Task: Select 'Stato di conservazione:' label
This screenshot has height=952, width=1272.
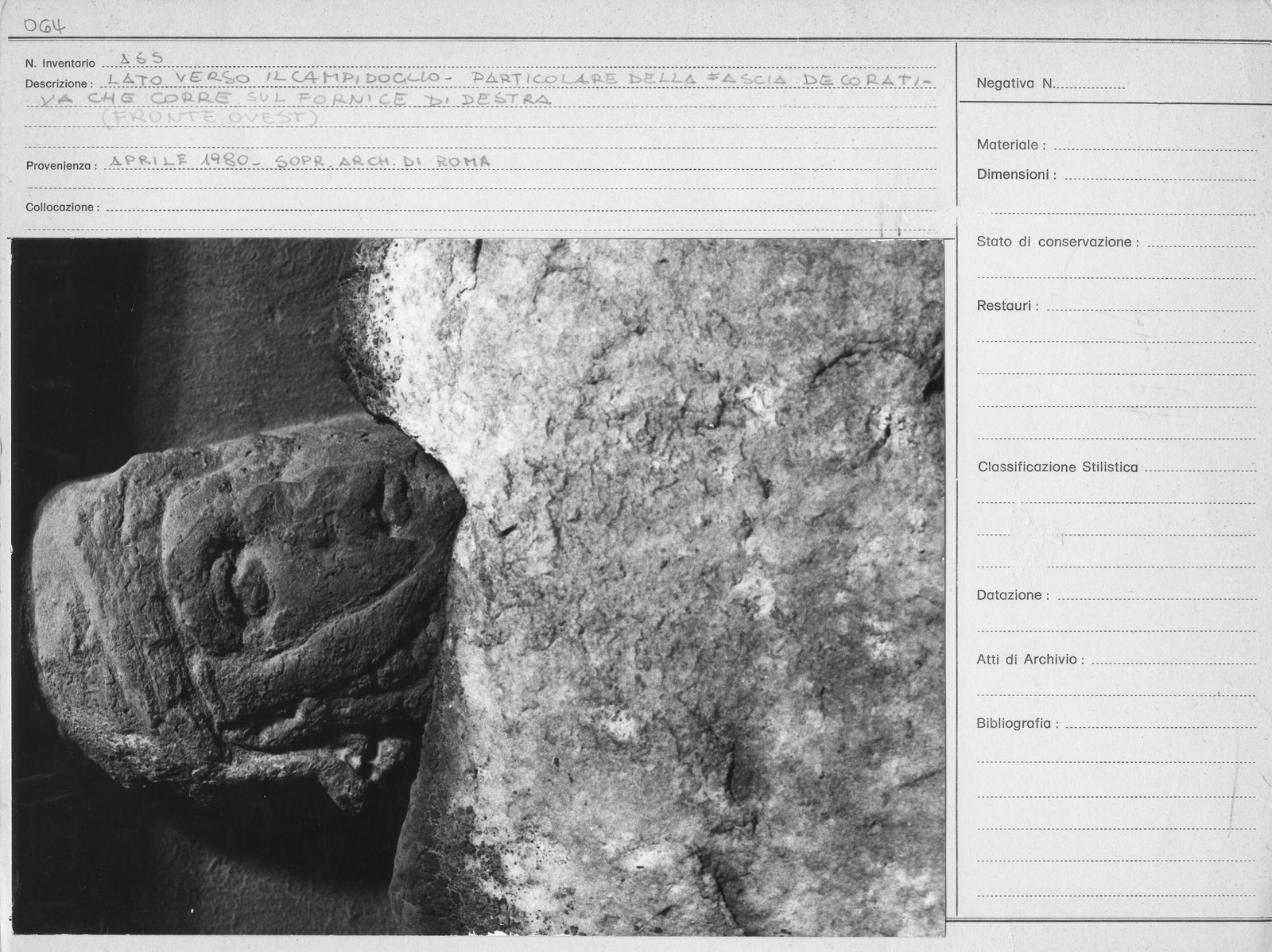Action: 1058,242
